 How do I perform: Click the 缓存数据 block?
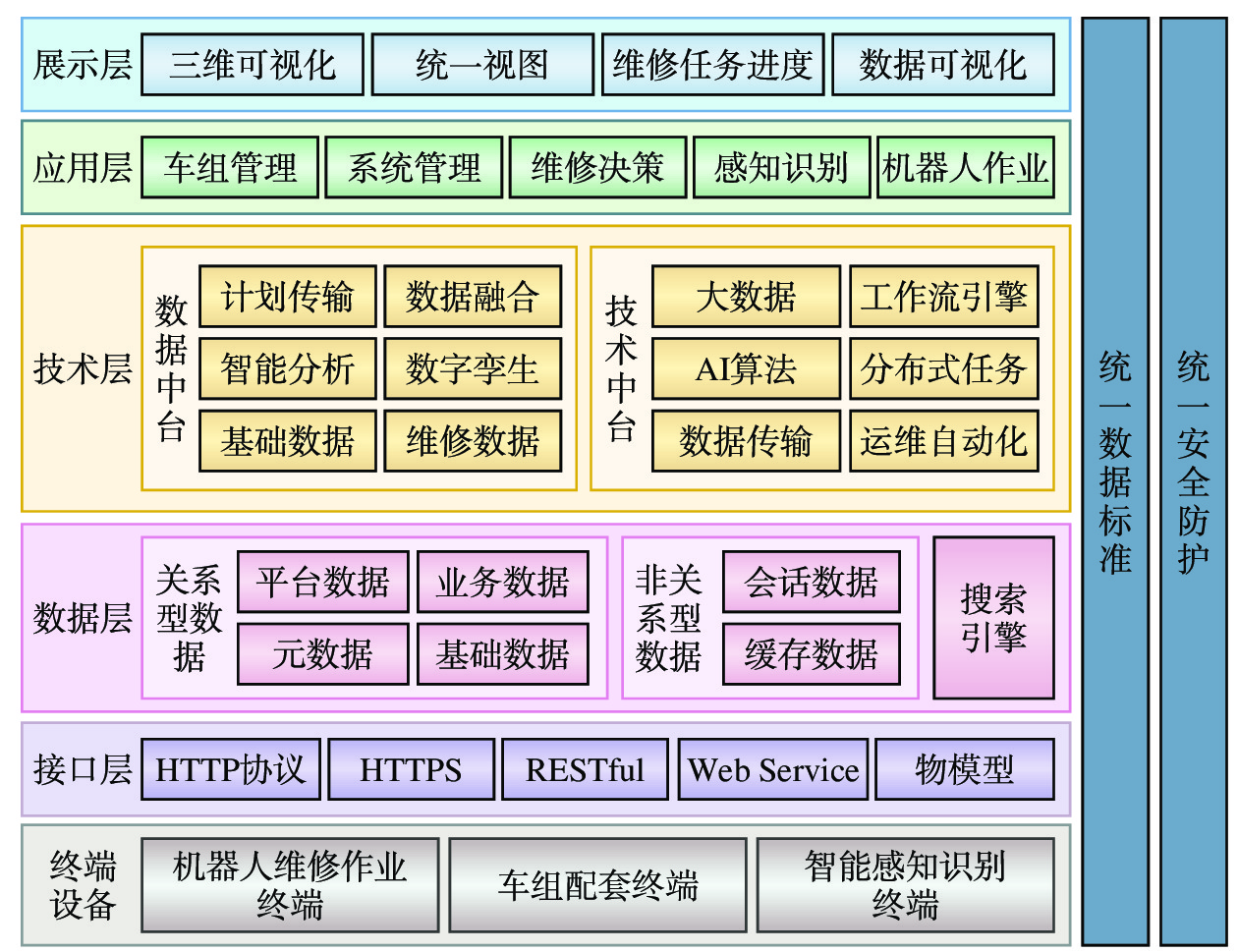coord(811,654)
